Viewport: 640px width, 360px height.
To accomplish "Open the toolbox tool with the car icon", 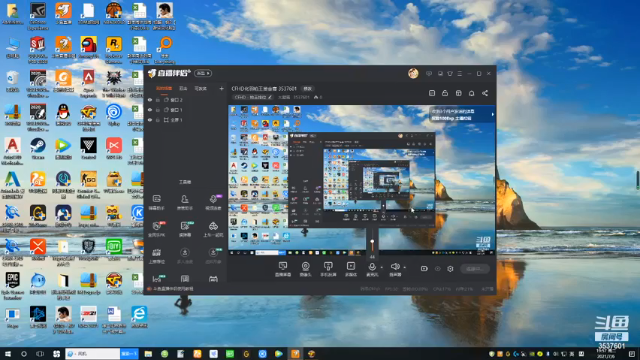I will (213, 229).
